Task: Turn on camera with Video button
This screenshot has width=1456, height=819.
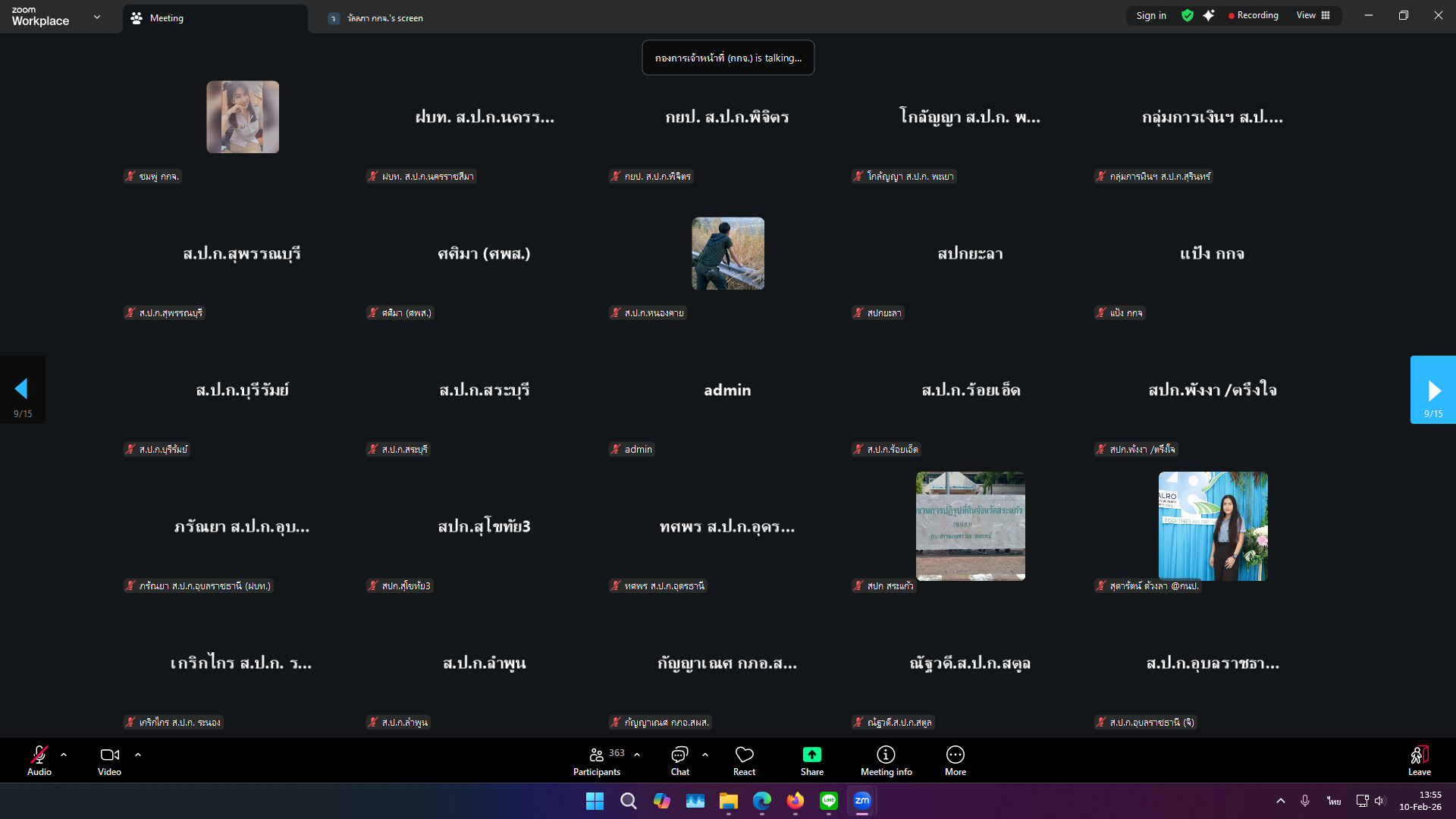Action: [x=109, y=755]
